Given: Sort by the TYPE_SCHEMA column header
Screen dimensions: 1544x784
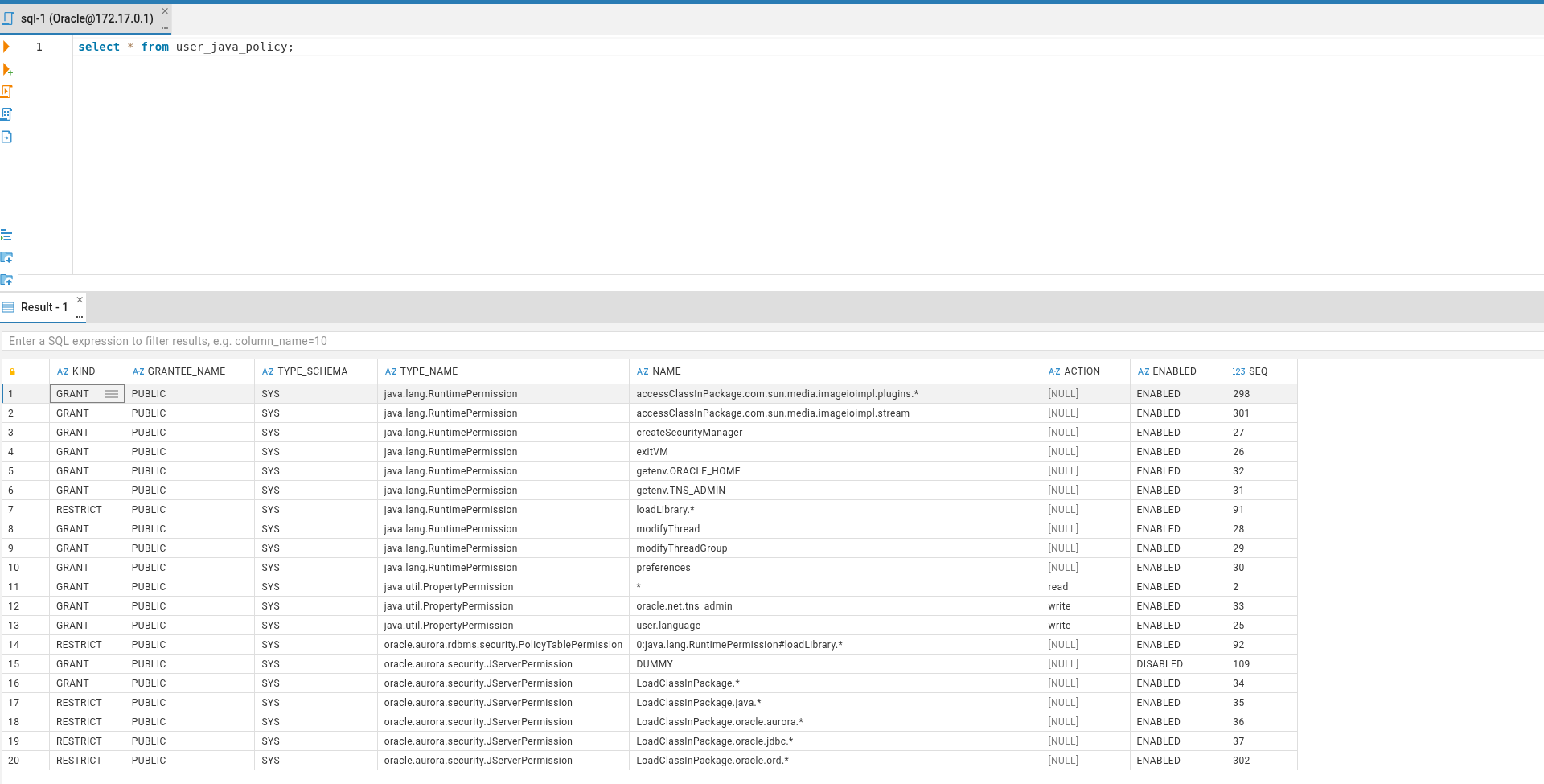Looking at the screenshot, I should click(316, 371).
